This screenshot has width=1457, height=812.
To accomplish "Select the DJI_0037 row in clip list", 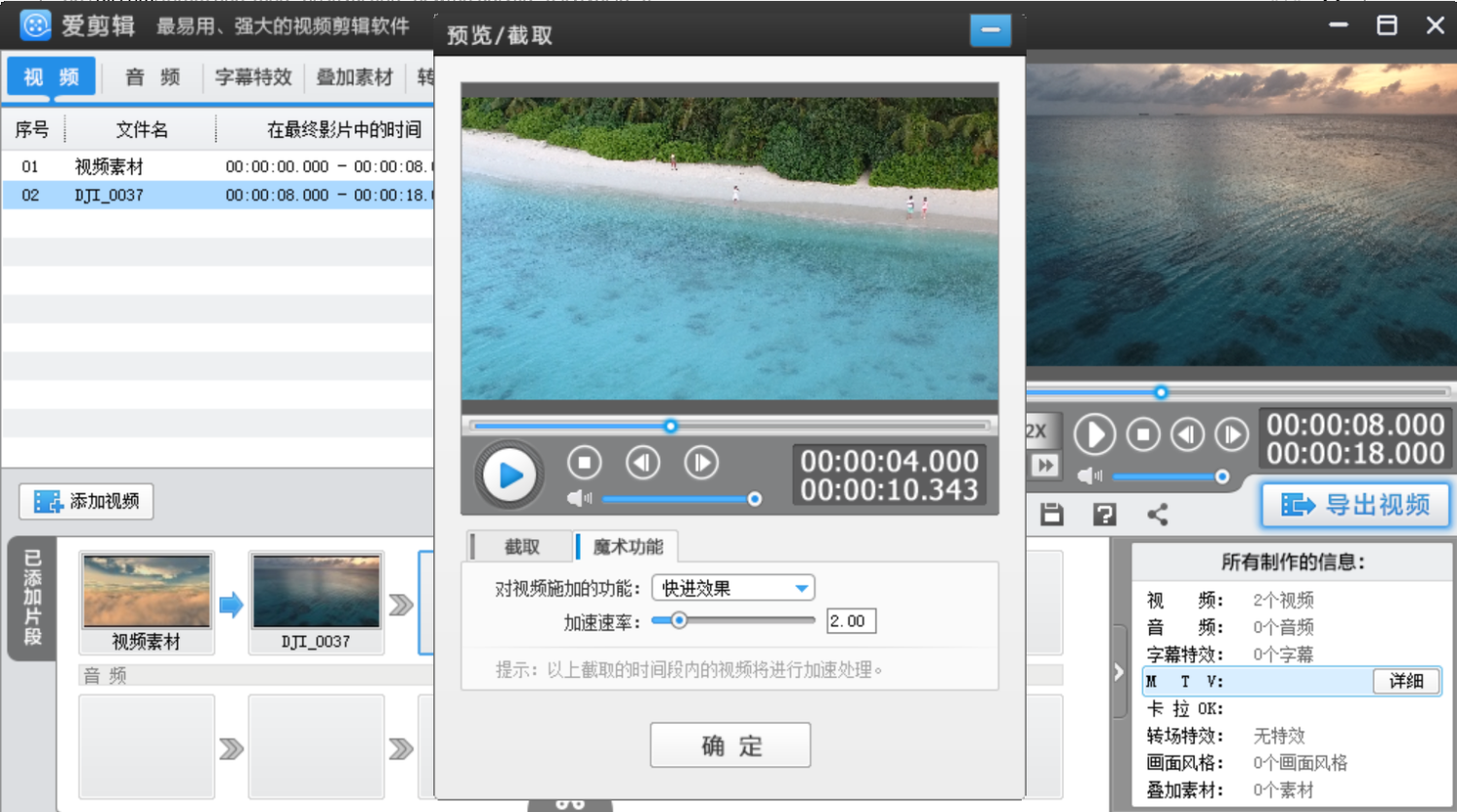I will pyautogui.click(x=218, y=195).
